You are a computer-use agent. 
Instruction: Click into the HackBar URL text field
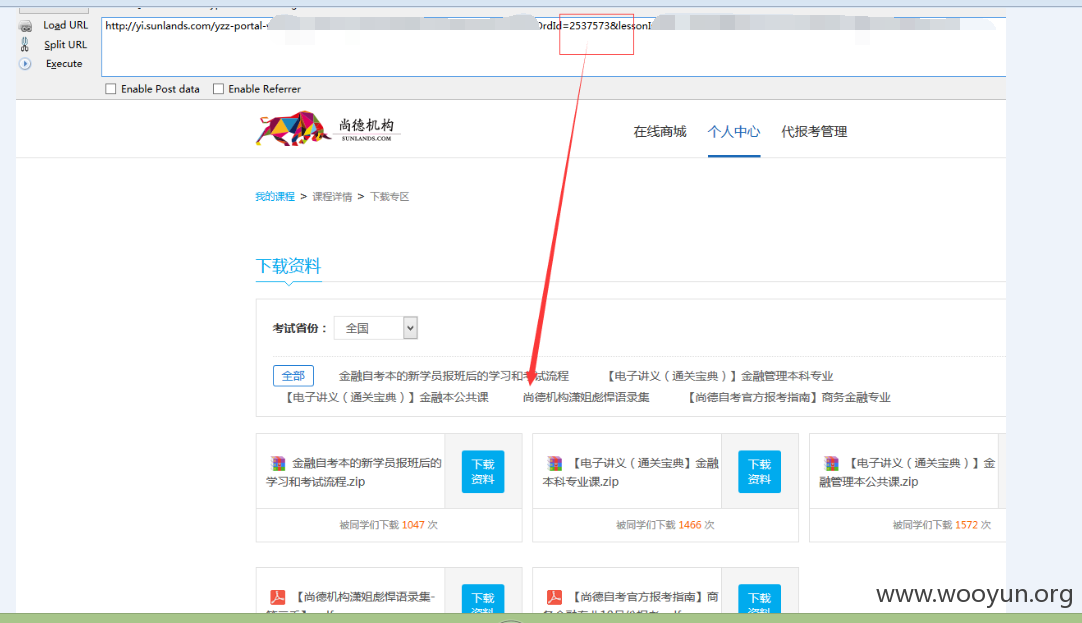tap(553, 47)
